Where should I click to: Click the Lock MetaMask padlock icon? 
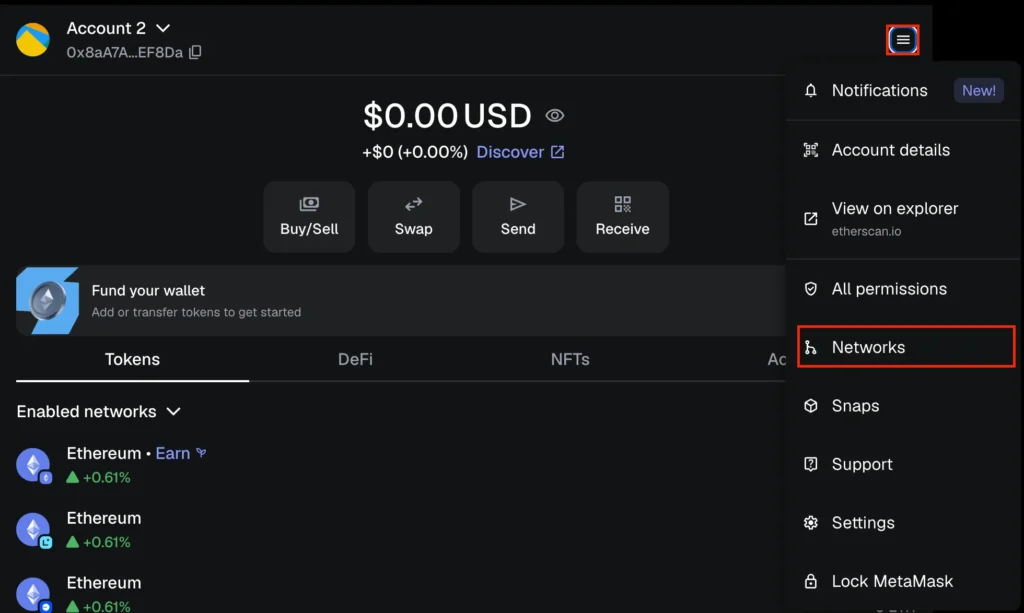click(x=811, y=581)
